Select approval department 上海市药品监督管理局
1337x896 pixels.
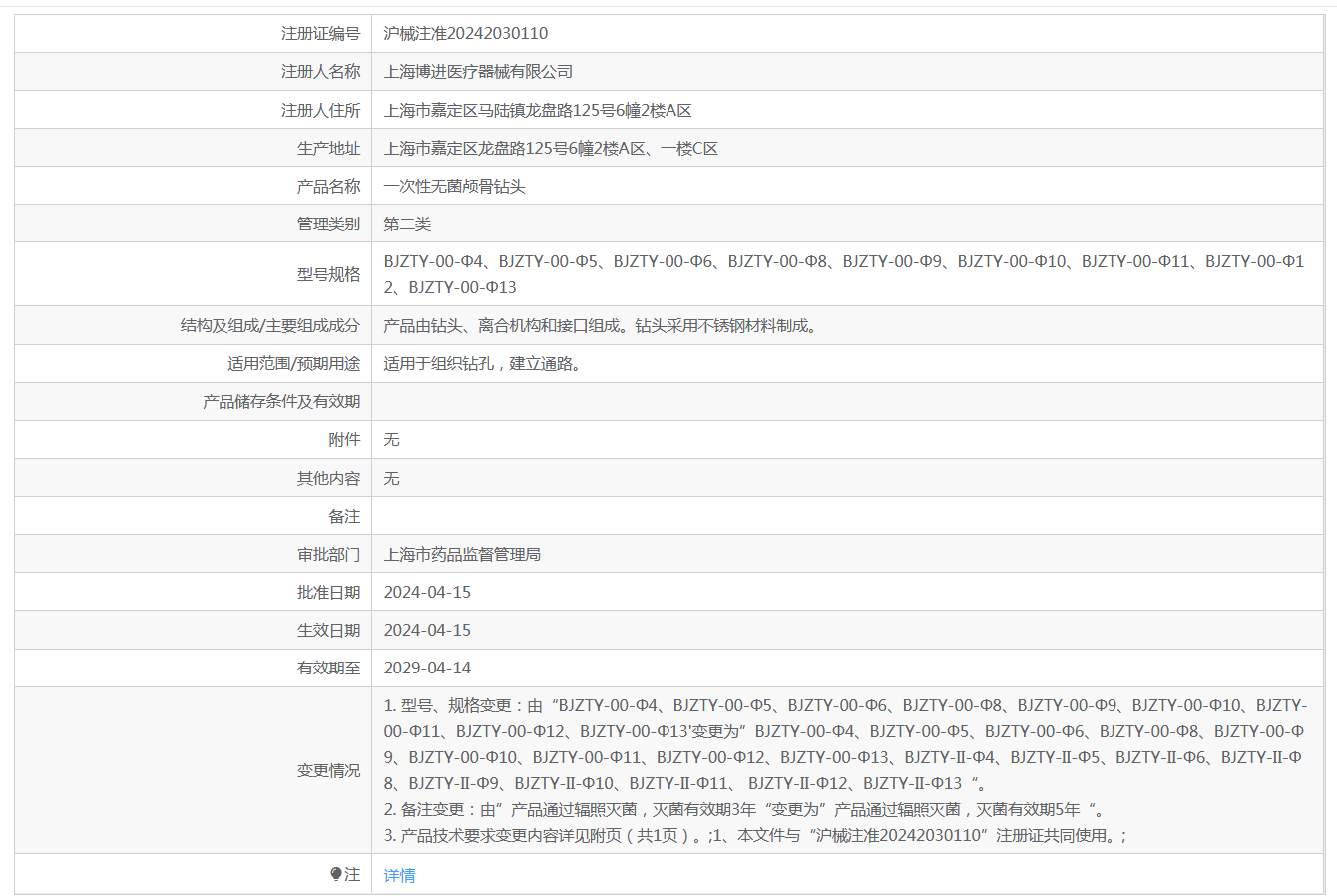(x=462, y=554)
